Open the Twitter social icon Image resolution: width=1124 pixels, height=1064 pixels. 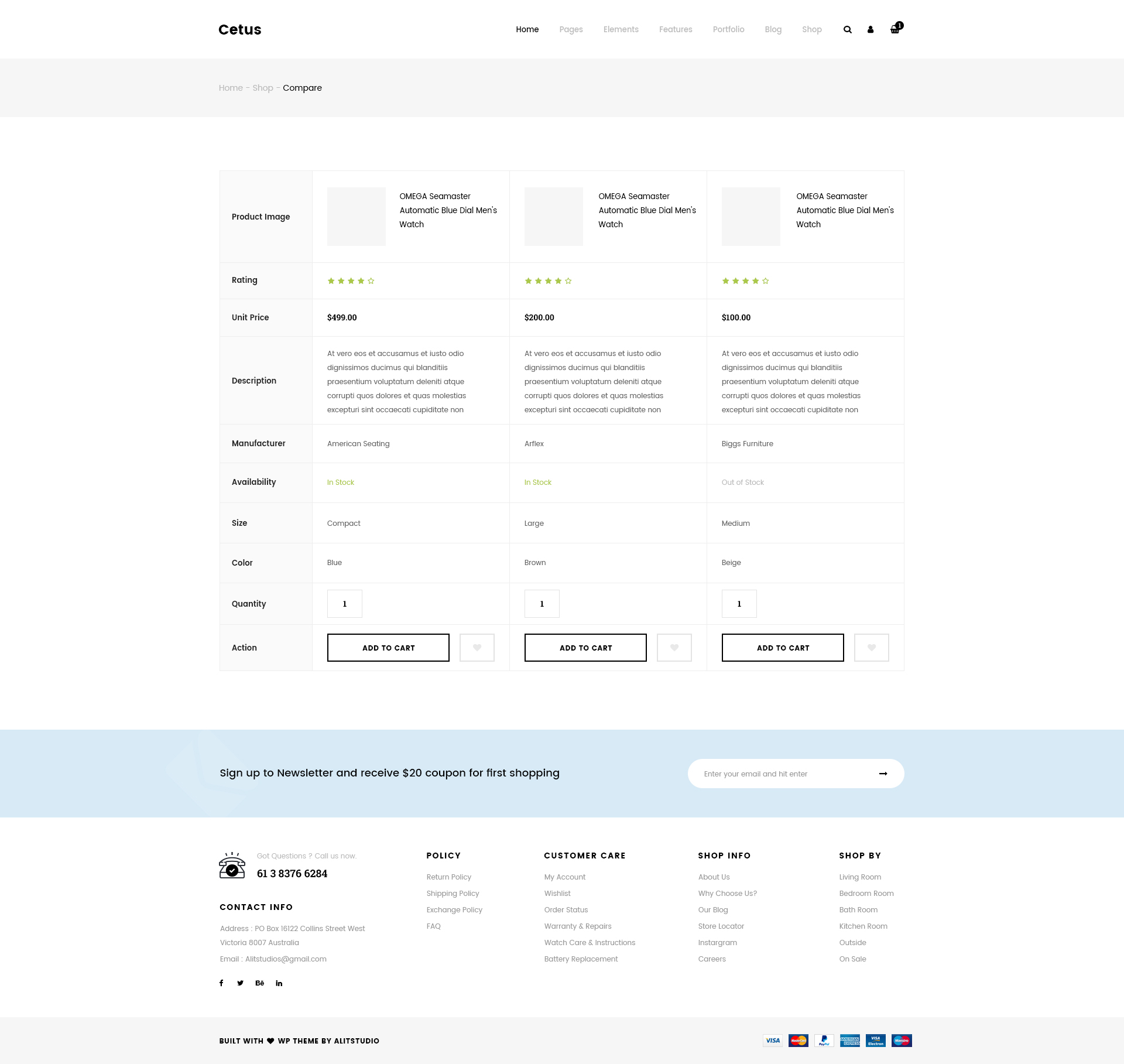click(x=240, y=983)
